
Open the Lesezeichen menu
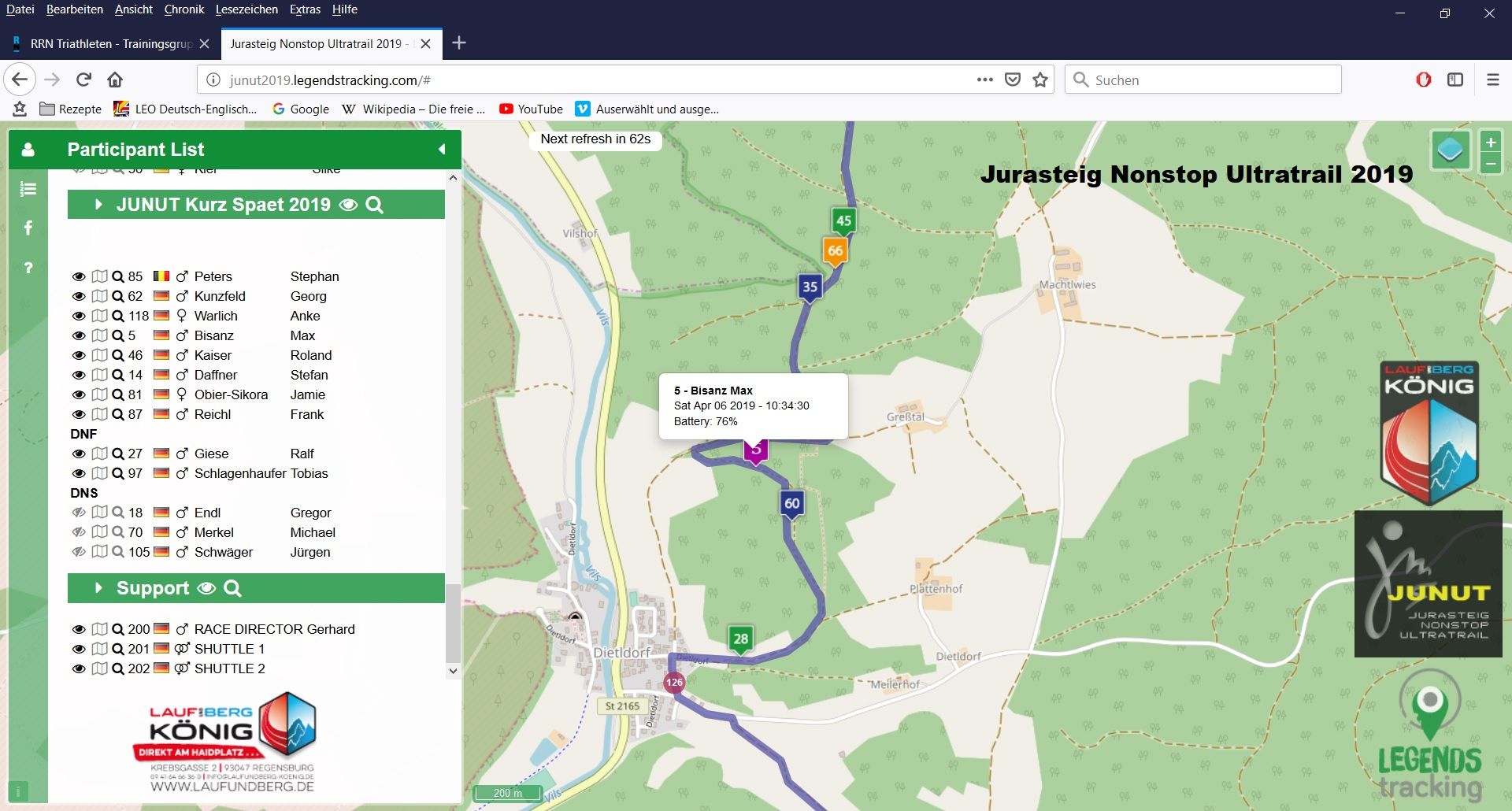pos(246,9)
